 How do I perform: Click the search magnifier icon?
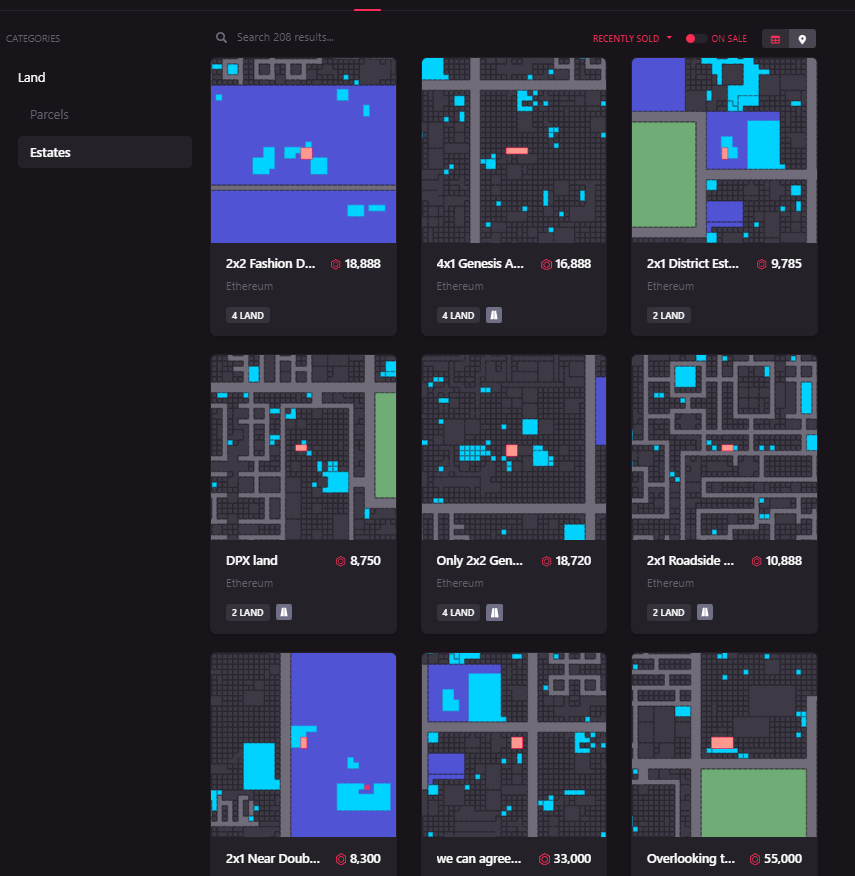coord(222,38)
